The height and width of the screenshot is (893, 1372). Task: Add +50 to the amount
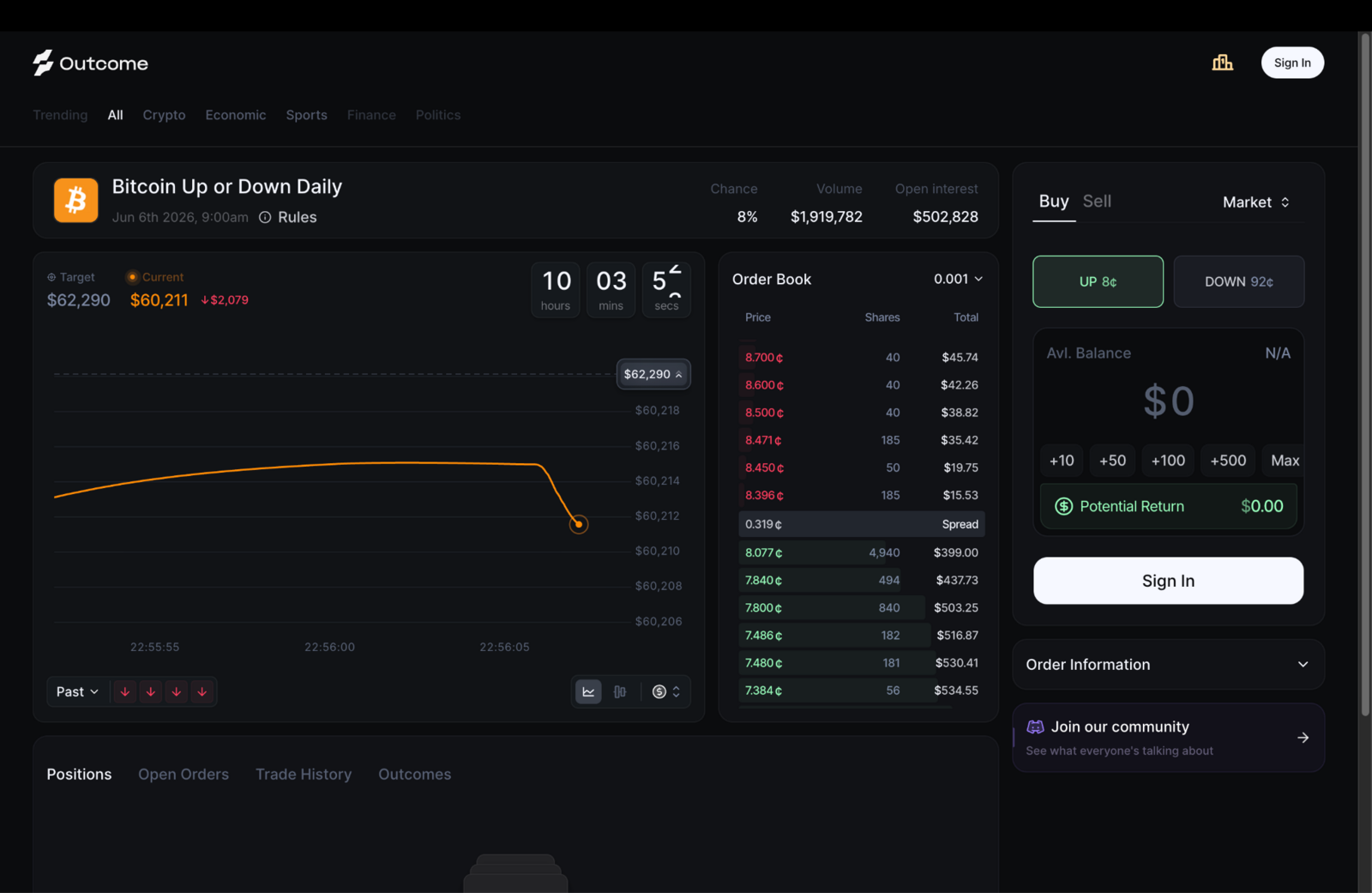[x=1112, y=461]
